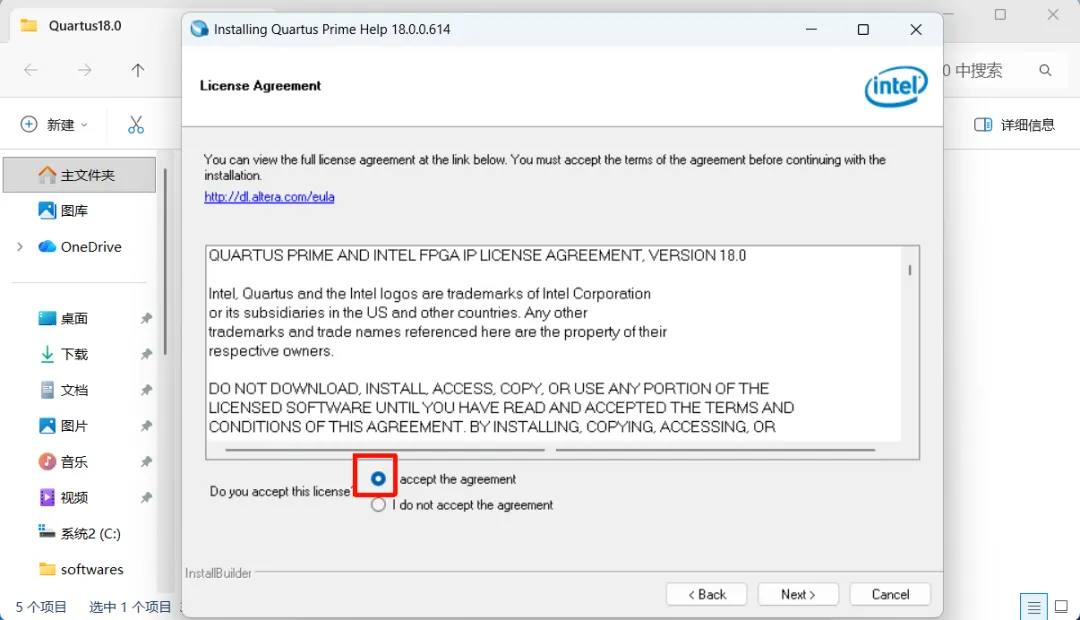
Task: Click the cut scissors icon in Explorer
Action: (x=136, y=125)
